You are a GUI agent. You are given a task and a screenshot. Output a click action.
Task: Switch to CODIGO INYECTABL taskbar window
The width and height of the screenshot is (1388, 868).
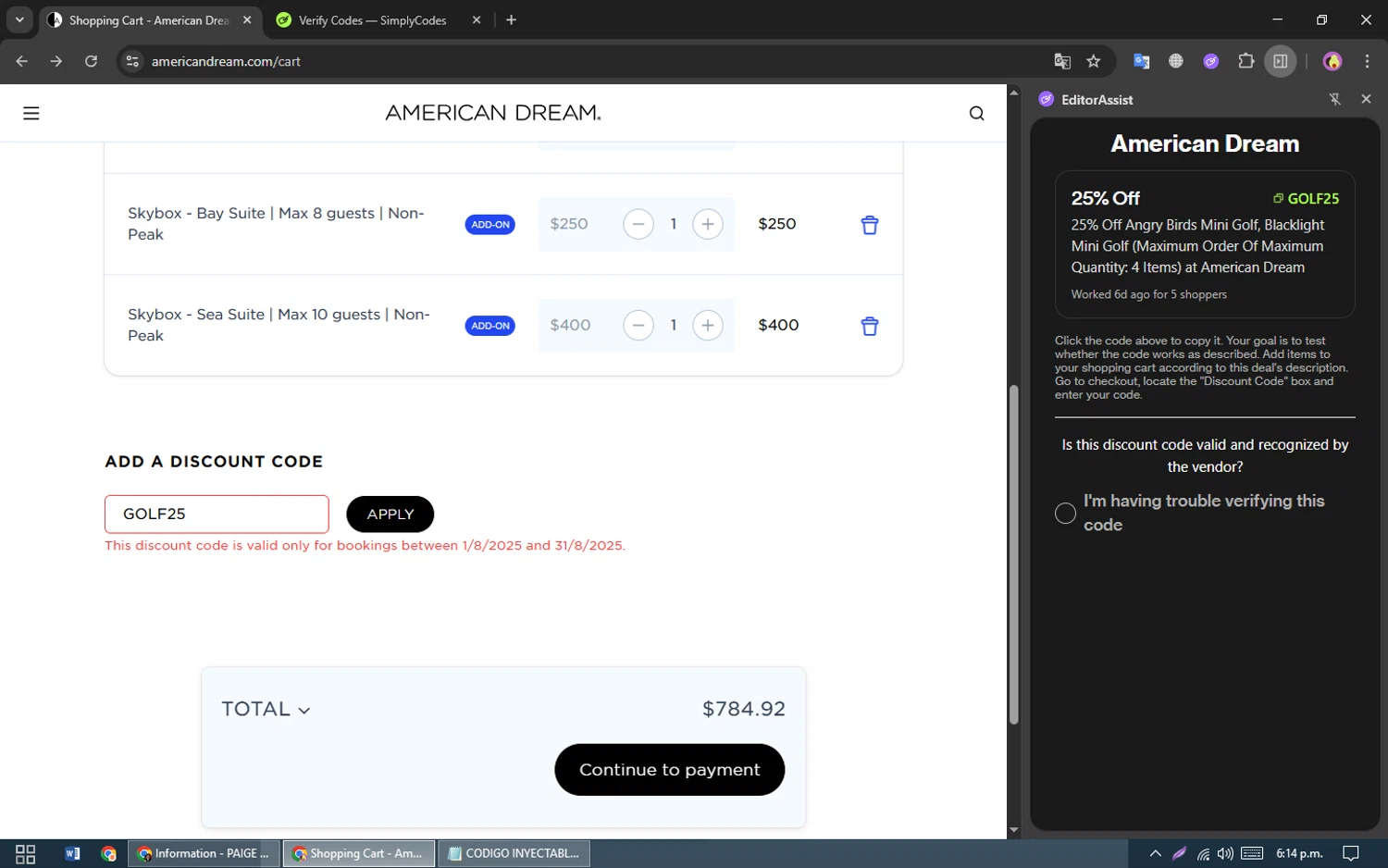514,853
